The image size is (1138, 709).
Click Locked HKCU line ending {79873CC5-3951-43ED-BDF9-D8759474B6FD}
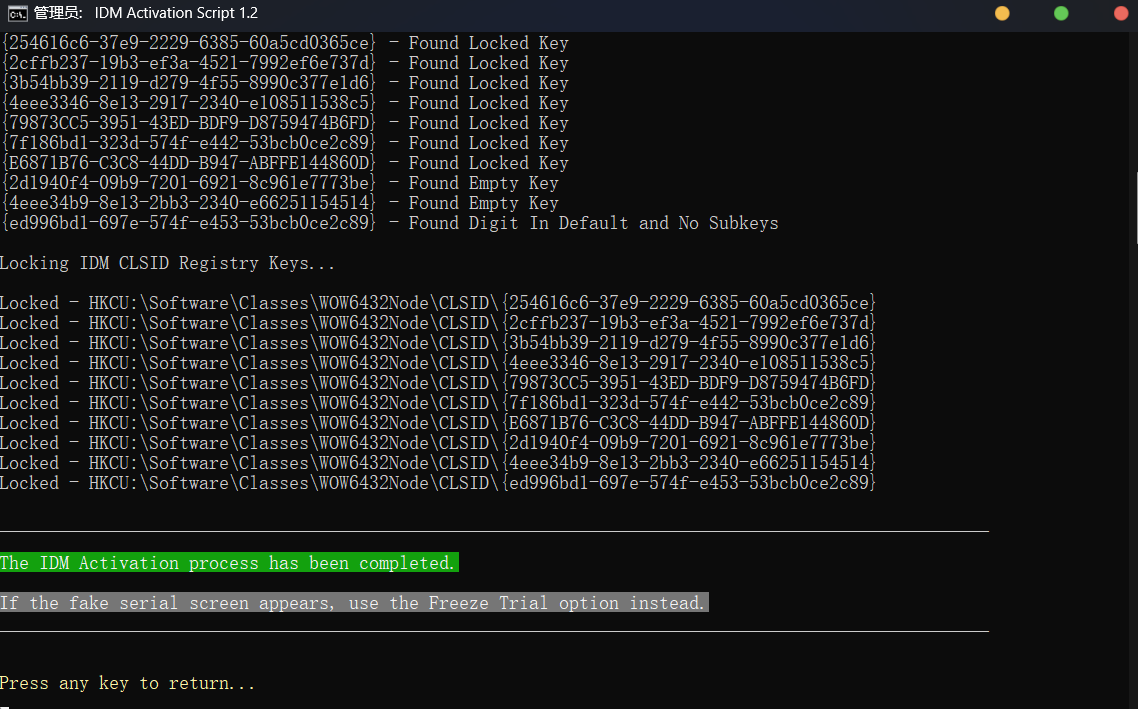[438, 382]
